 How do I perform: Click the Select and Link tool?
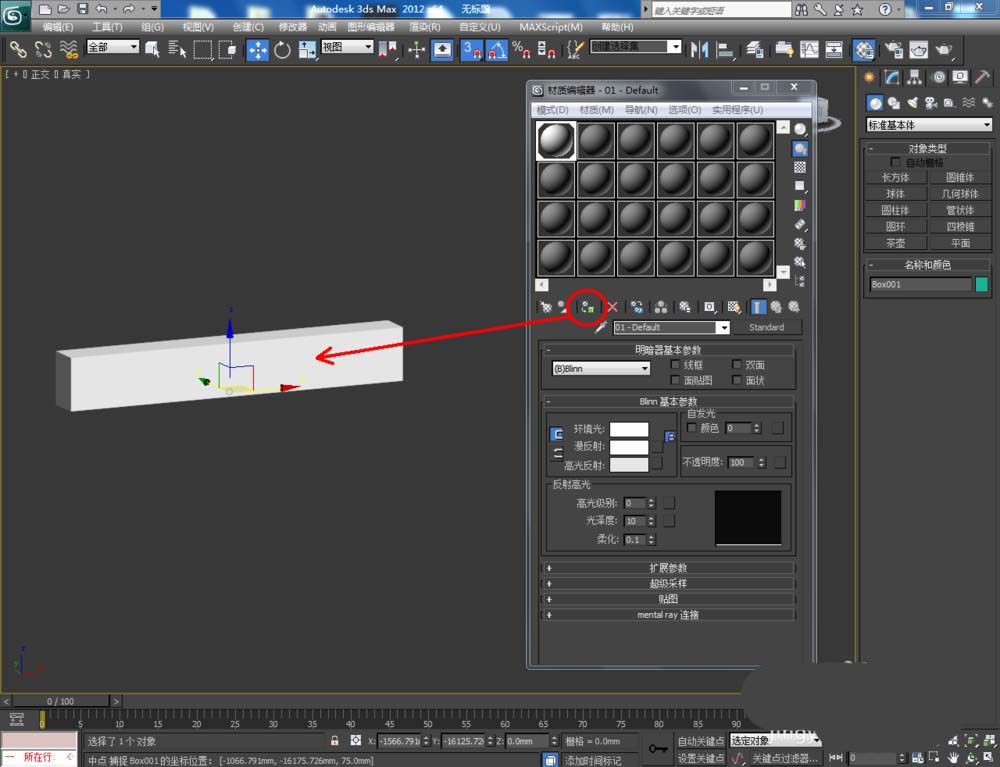coord(18,50)
